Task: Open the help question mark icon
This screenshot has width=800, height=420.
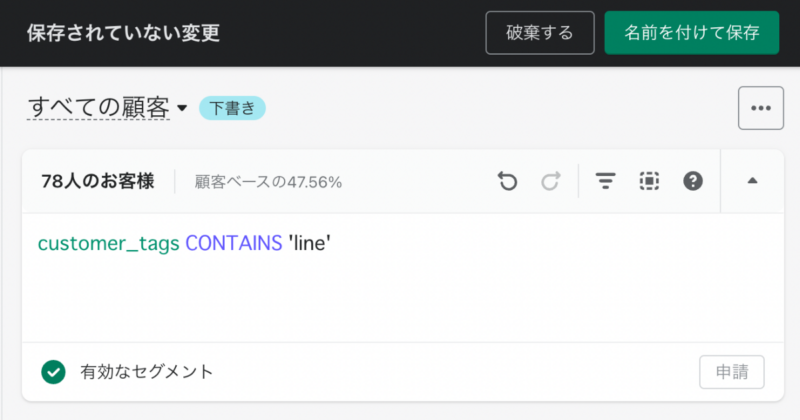Action: click(x=693, y=181)
